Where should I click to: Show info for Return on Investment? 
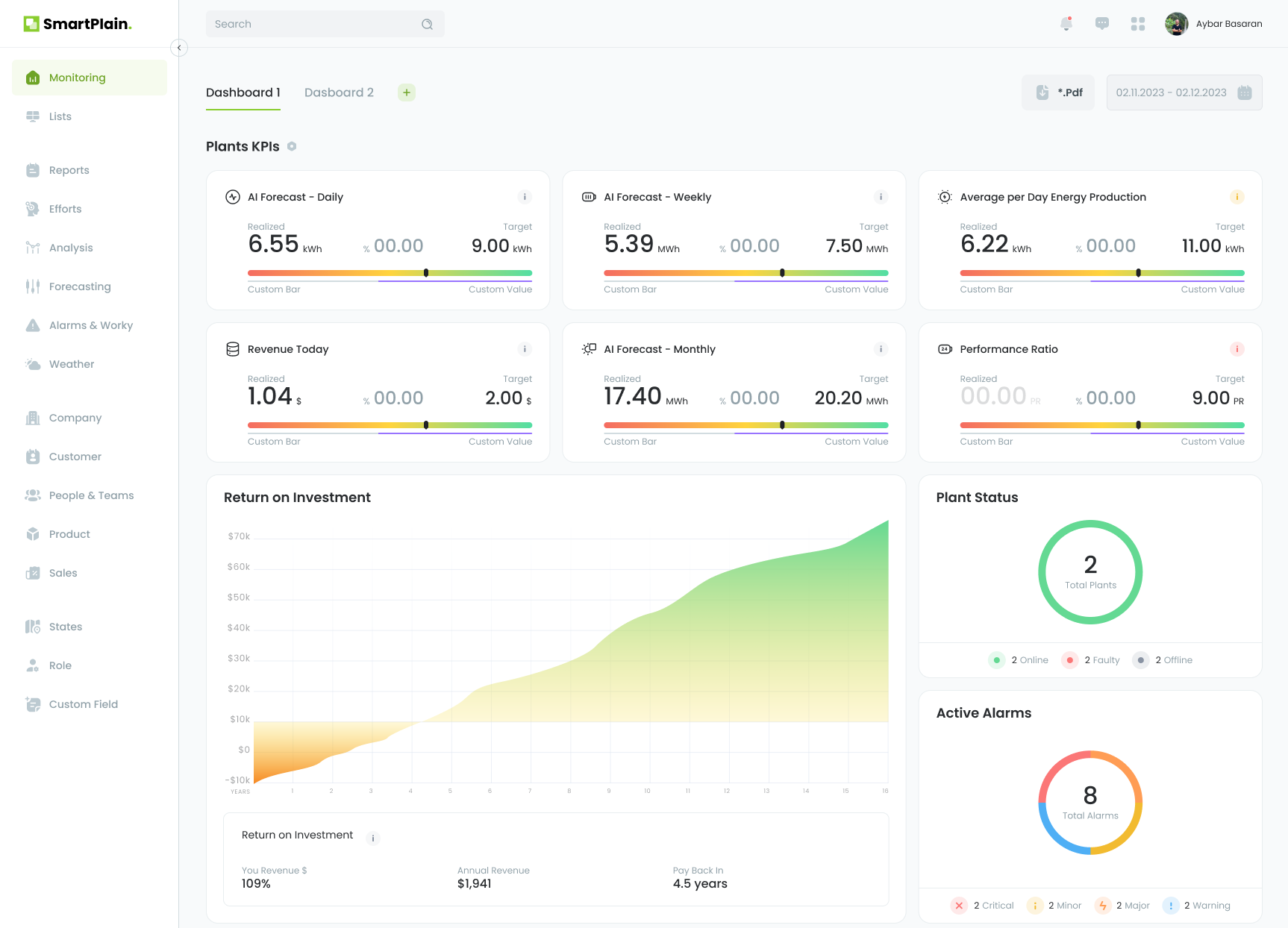tap(373, 838)
